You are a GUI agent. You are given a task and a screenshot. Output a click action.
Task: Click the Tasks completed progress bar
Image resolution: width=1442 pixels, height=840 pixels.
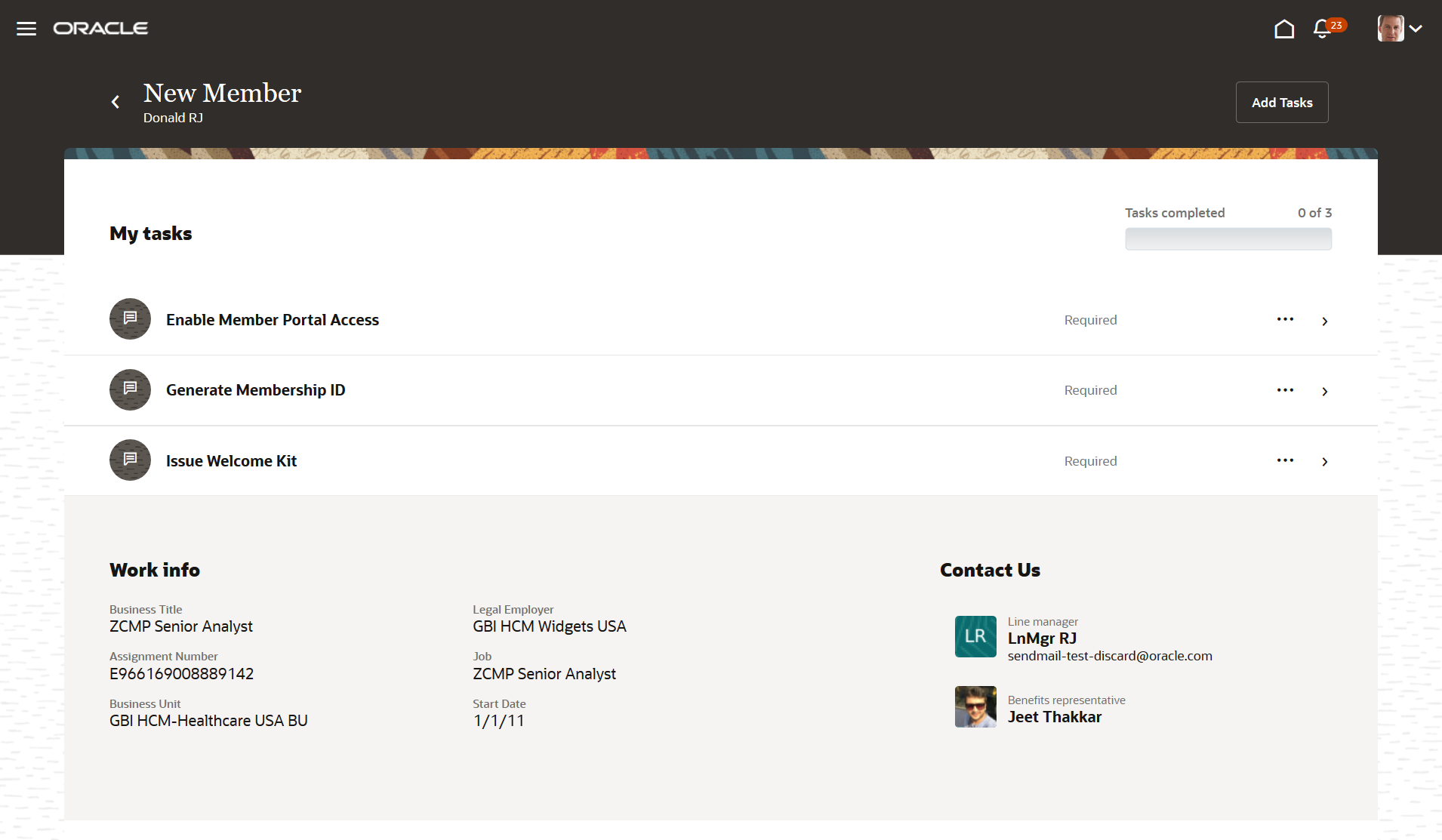click(1228, 239)
